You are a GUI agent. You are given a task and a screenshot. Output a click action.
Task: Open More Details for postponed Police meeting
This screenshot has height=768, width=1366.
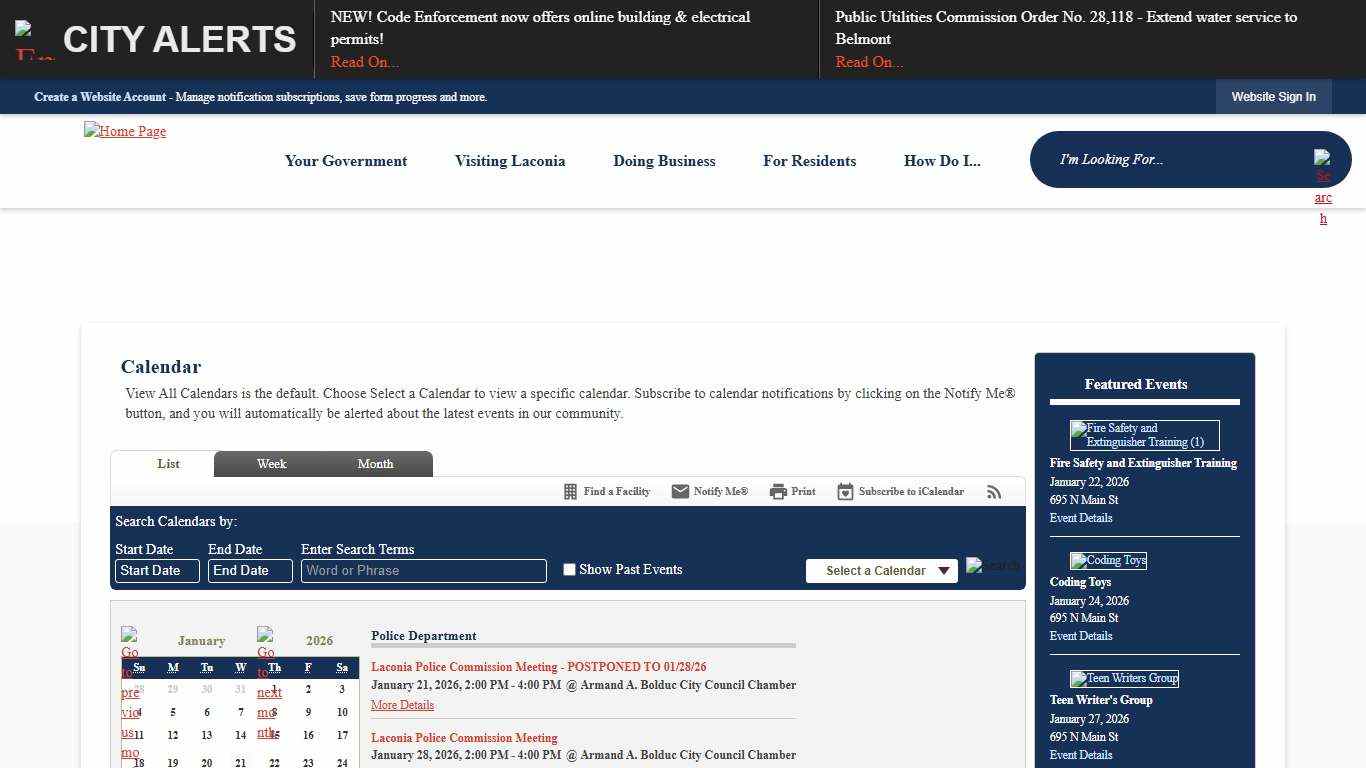tap(402, 705)
